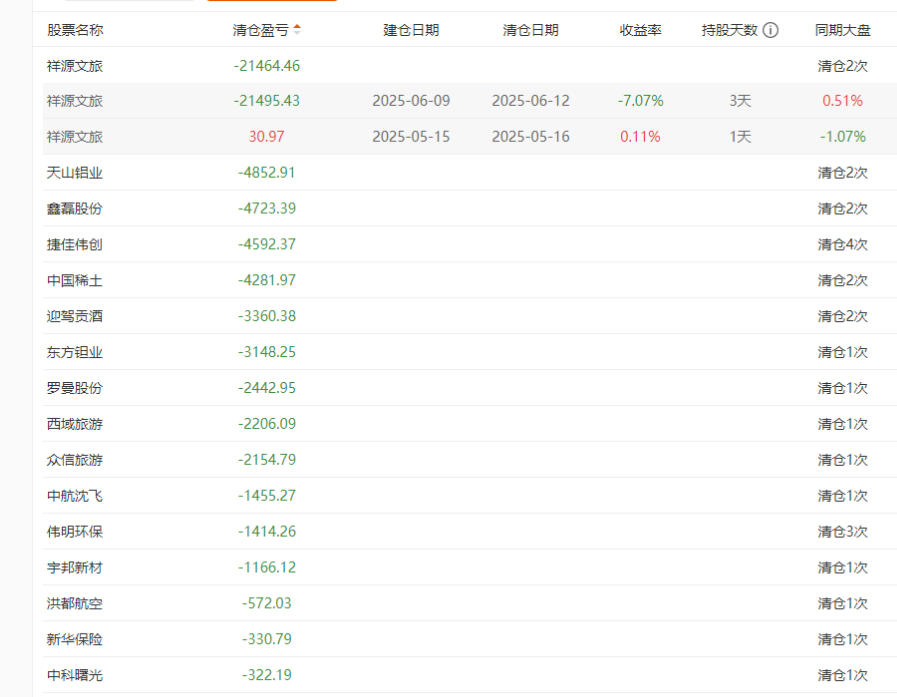Select stock name 迎驾贡酒
The height and width of the screenshot is (697, 897).
[x=75, y=316]
